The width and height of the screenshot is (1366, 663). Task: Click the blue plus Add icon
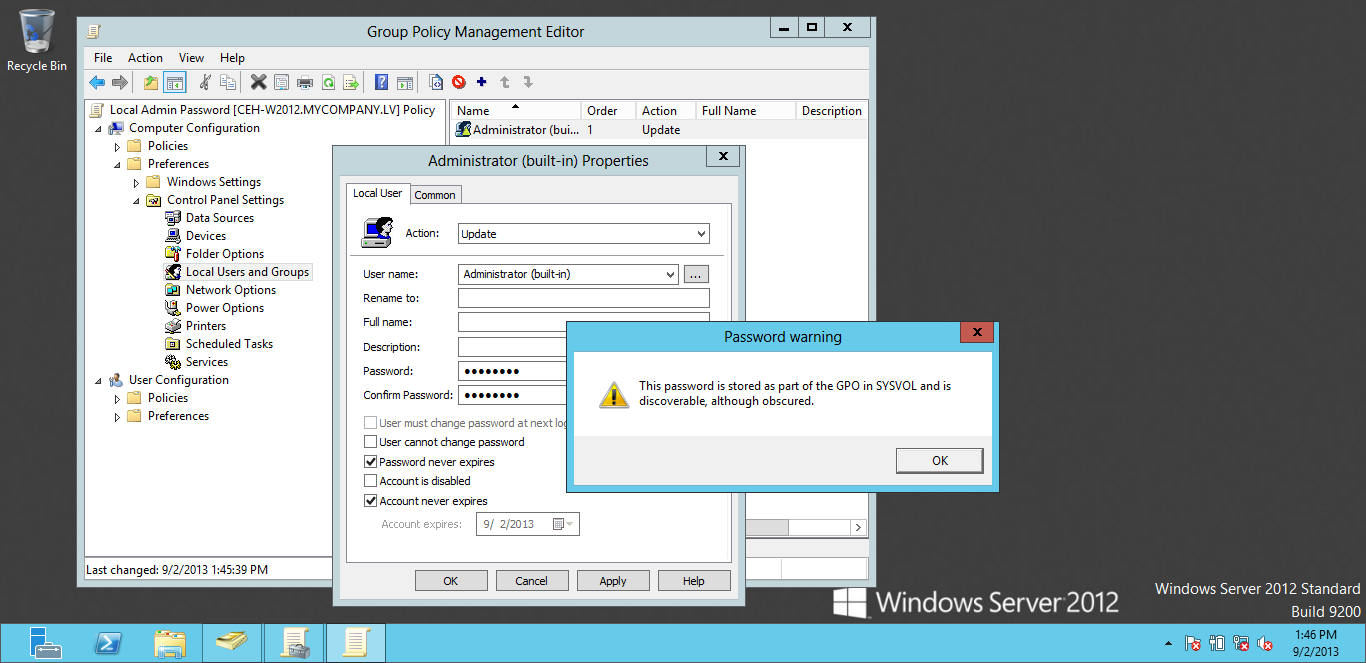(x=482, y=82)
